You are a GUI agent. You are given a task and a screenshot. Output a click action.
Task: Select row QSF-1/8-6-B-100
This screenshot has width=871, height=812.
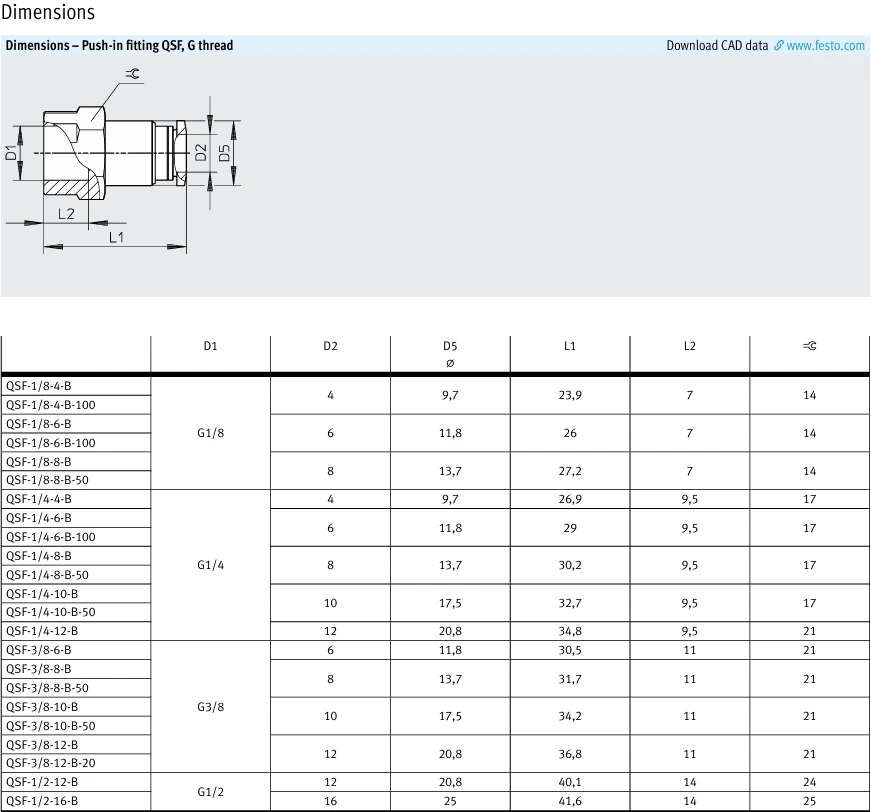coord(76,443)
